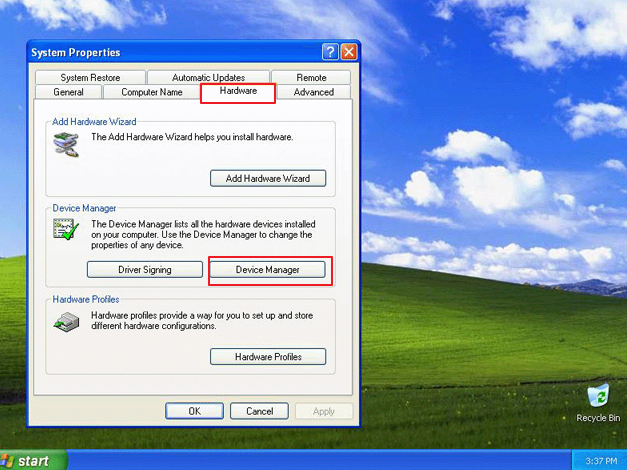Image resolution: width=627 pixels, height=470 pixels.
Task: Open the Recycle Bin desktop icon
Action: click(x=598, y=403)
